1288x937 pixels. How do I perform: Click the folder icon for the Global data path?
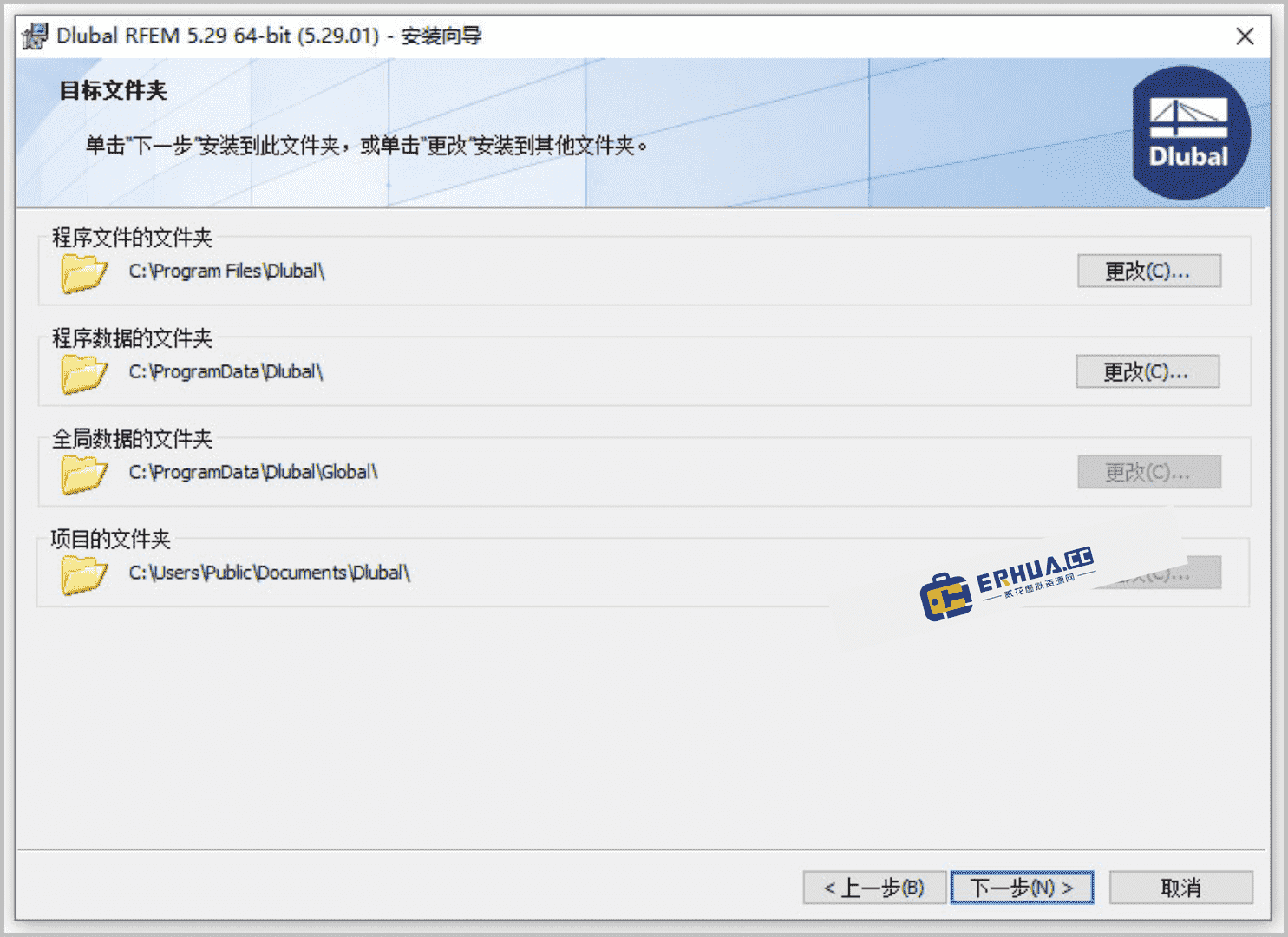coord(84,475)
